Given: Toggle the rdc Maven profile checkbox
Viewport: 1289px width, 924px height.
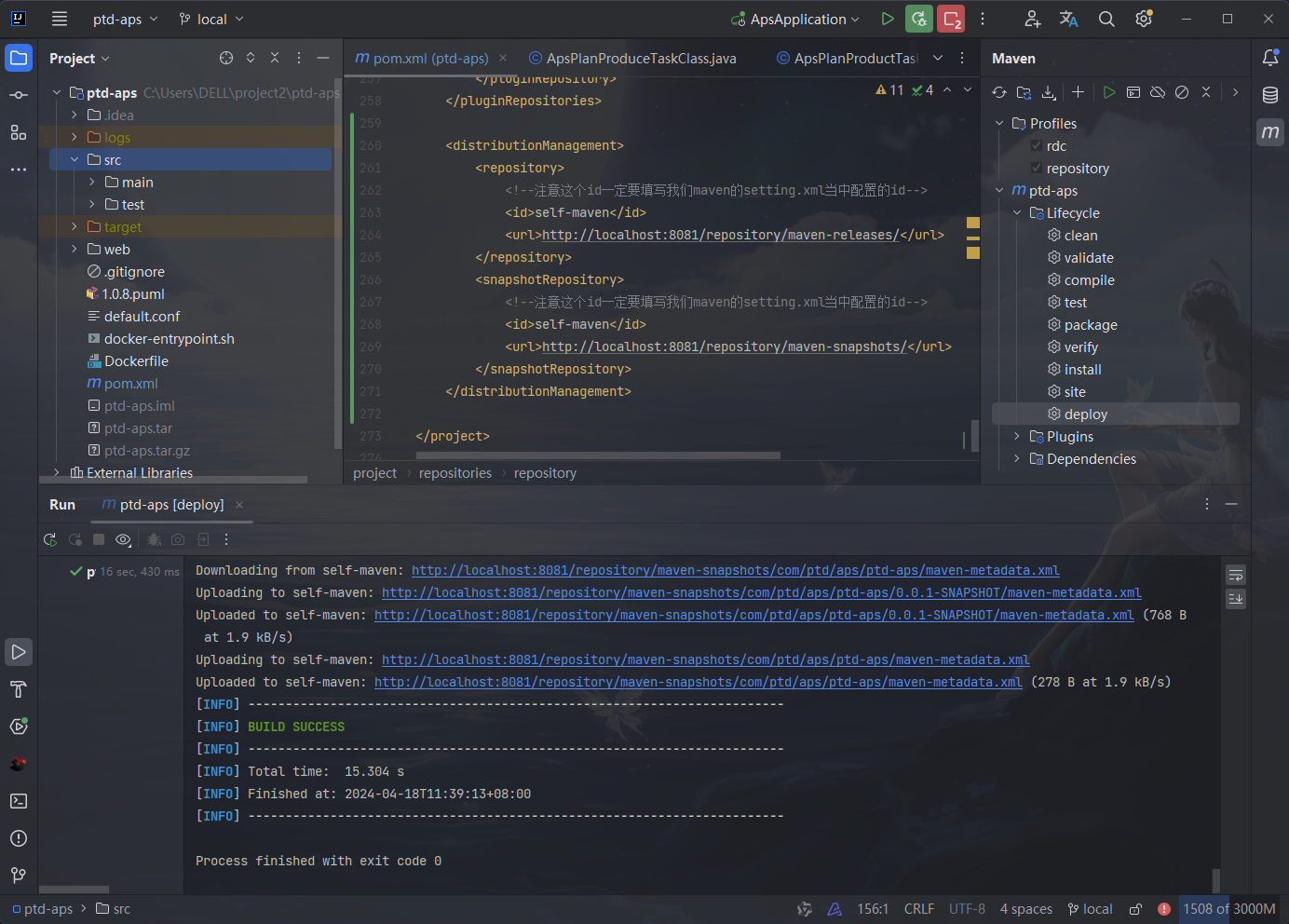Looking at the screenshot, I should click(x=1037, y=145).
